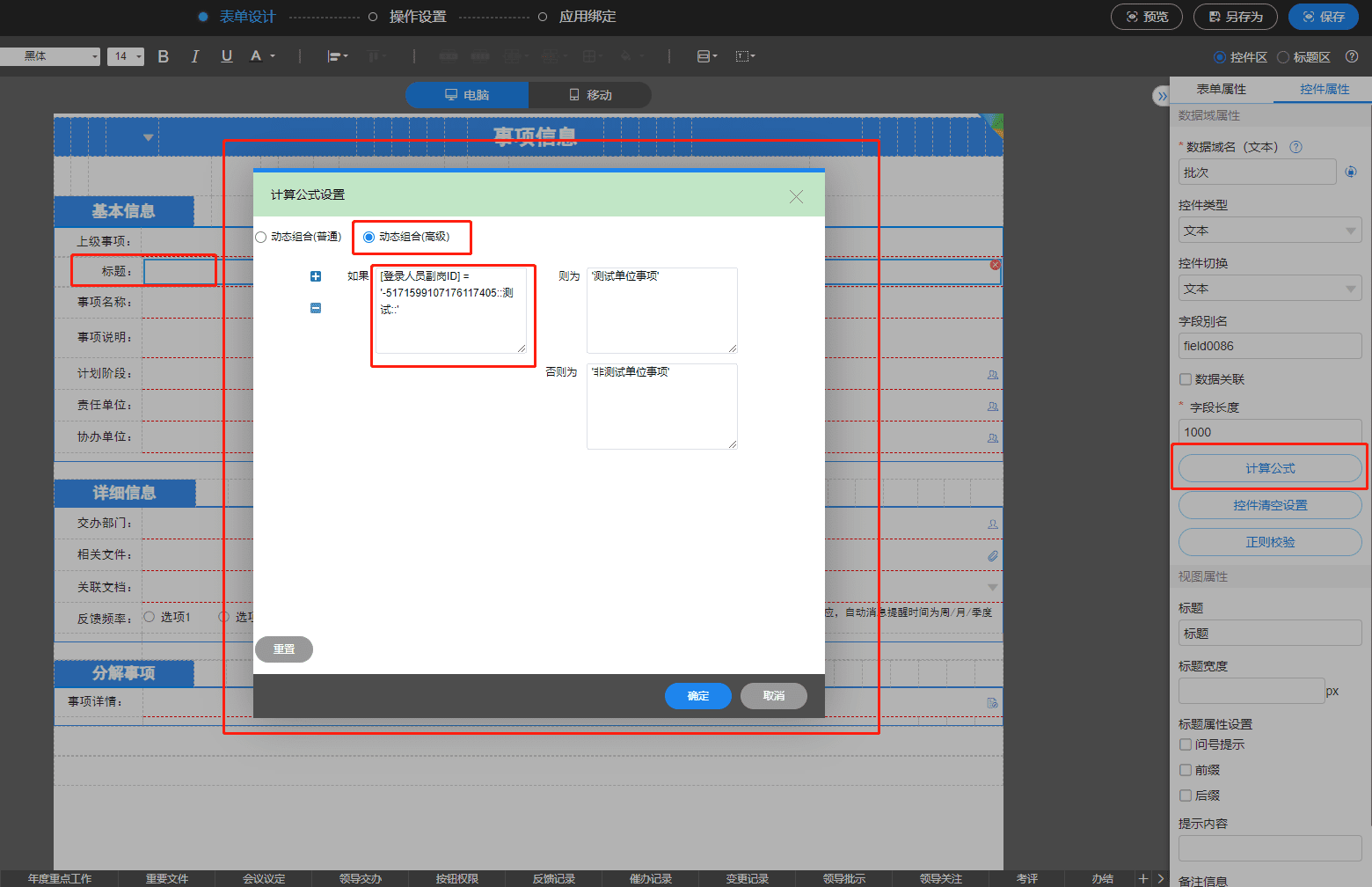Open the 控件切换 dropdown

pyautogui.click(x=1270, y=289)
